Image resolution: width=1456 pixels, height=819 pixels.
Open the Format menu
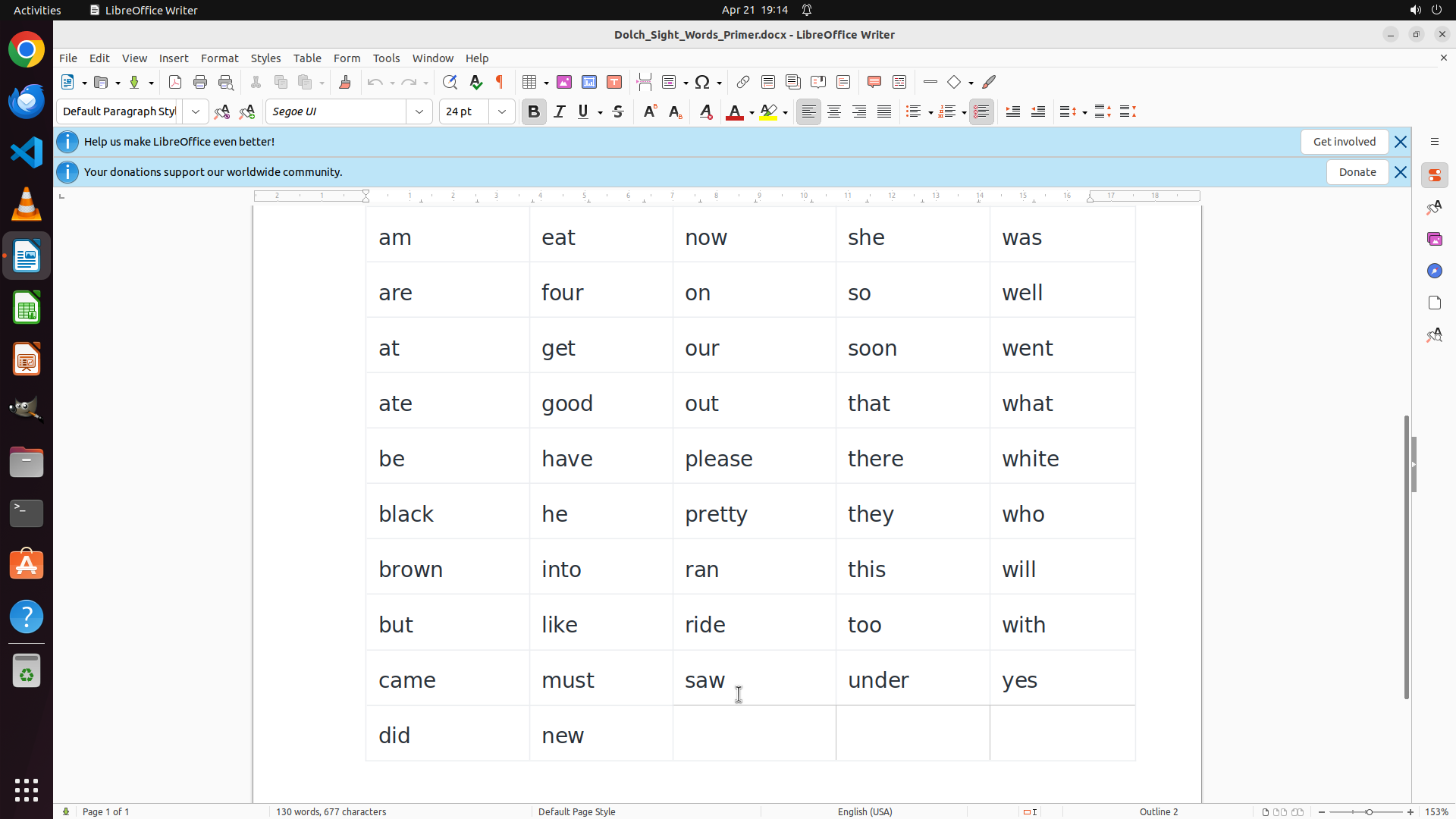pos(219,58)
